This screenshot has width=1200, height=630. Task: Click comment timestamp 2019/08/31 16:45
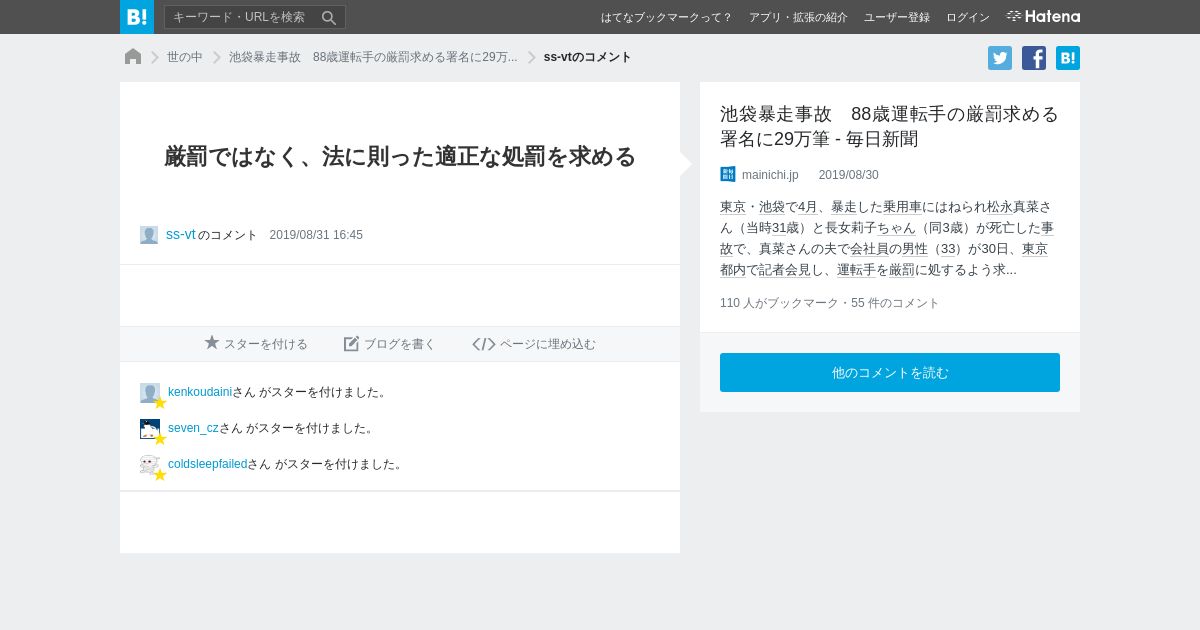316,235
